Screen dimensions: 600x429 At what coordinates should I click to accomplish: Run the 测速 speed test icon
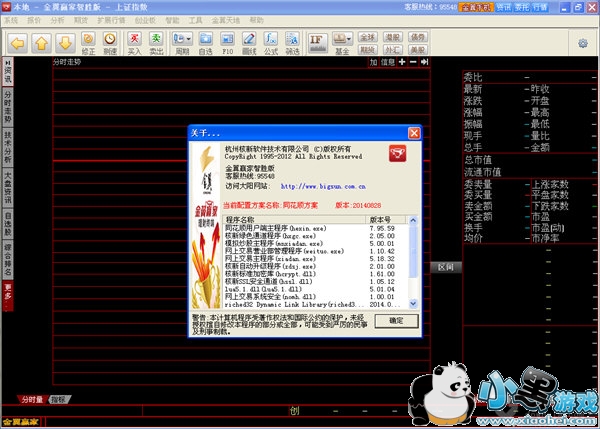click(110, 43)
